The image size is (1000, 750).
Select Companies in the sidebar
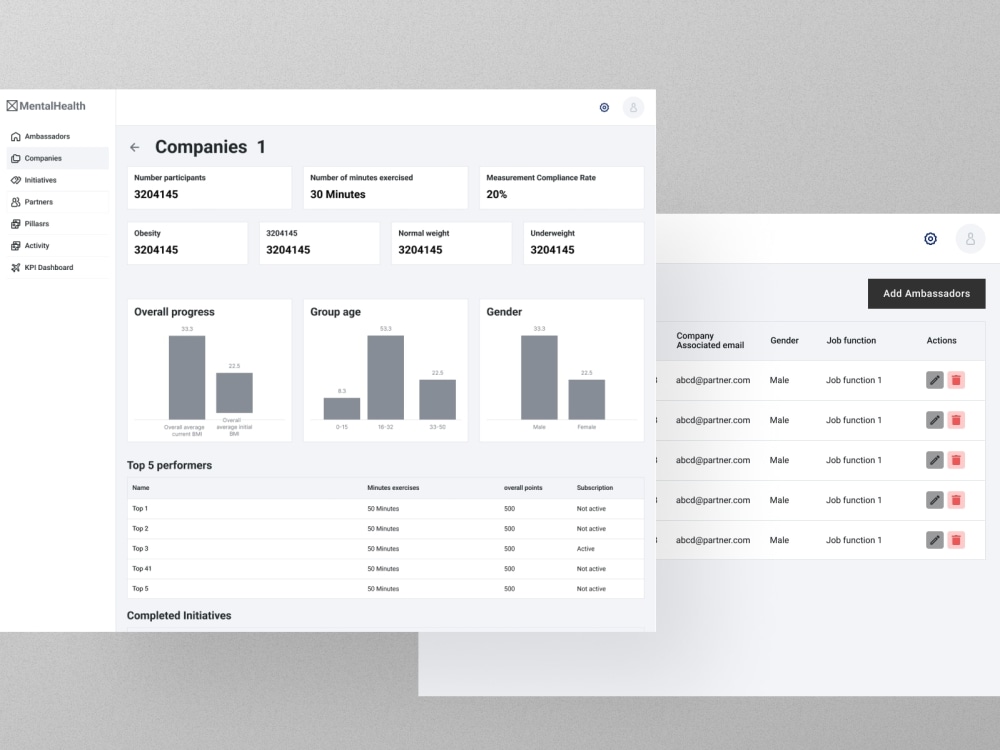(57, 158)
